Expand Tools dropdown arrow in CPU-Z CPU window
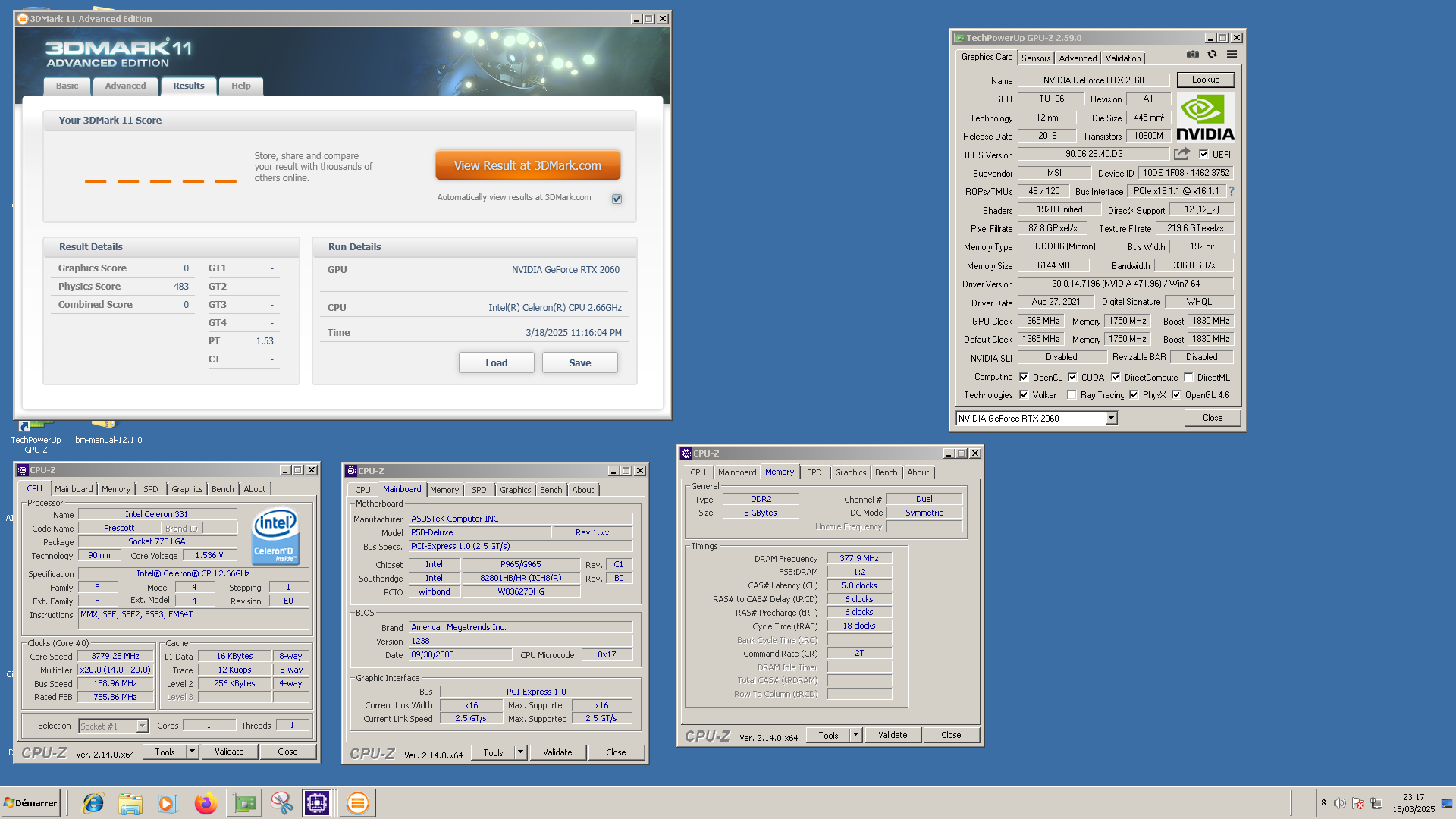Viewport: 1456px width, 819px height. click(x=192, y=752)
